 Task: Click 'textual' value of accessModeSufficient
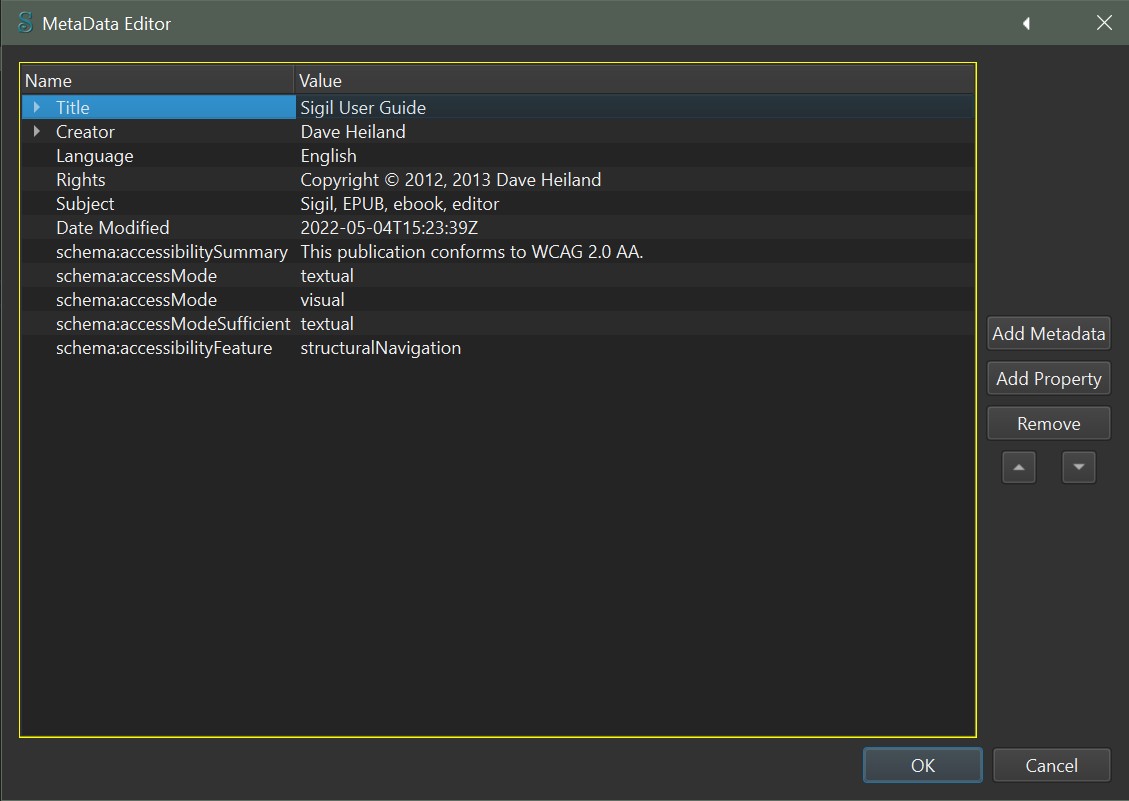(327, 323)
